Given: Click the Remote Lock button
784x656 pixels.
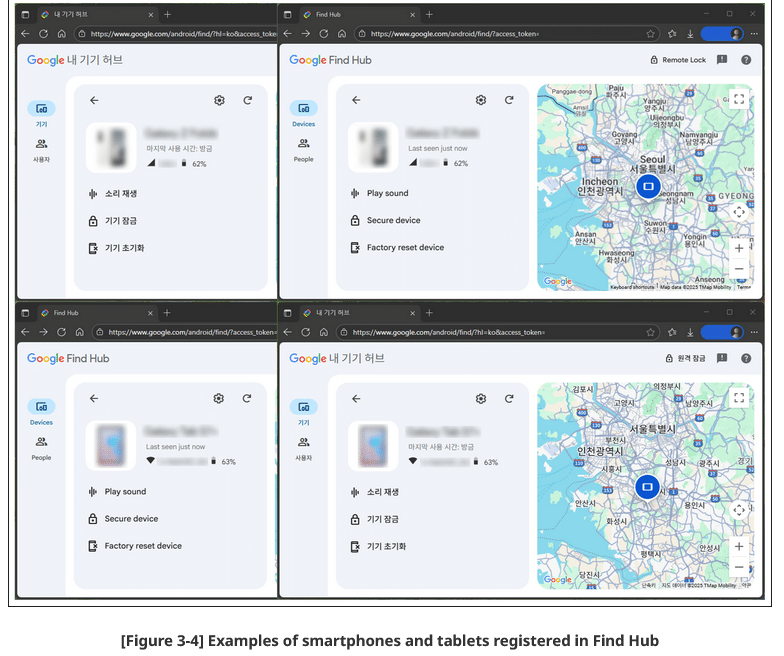Looking at the screenshot, I should tap(678, 60).
